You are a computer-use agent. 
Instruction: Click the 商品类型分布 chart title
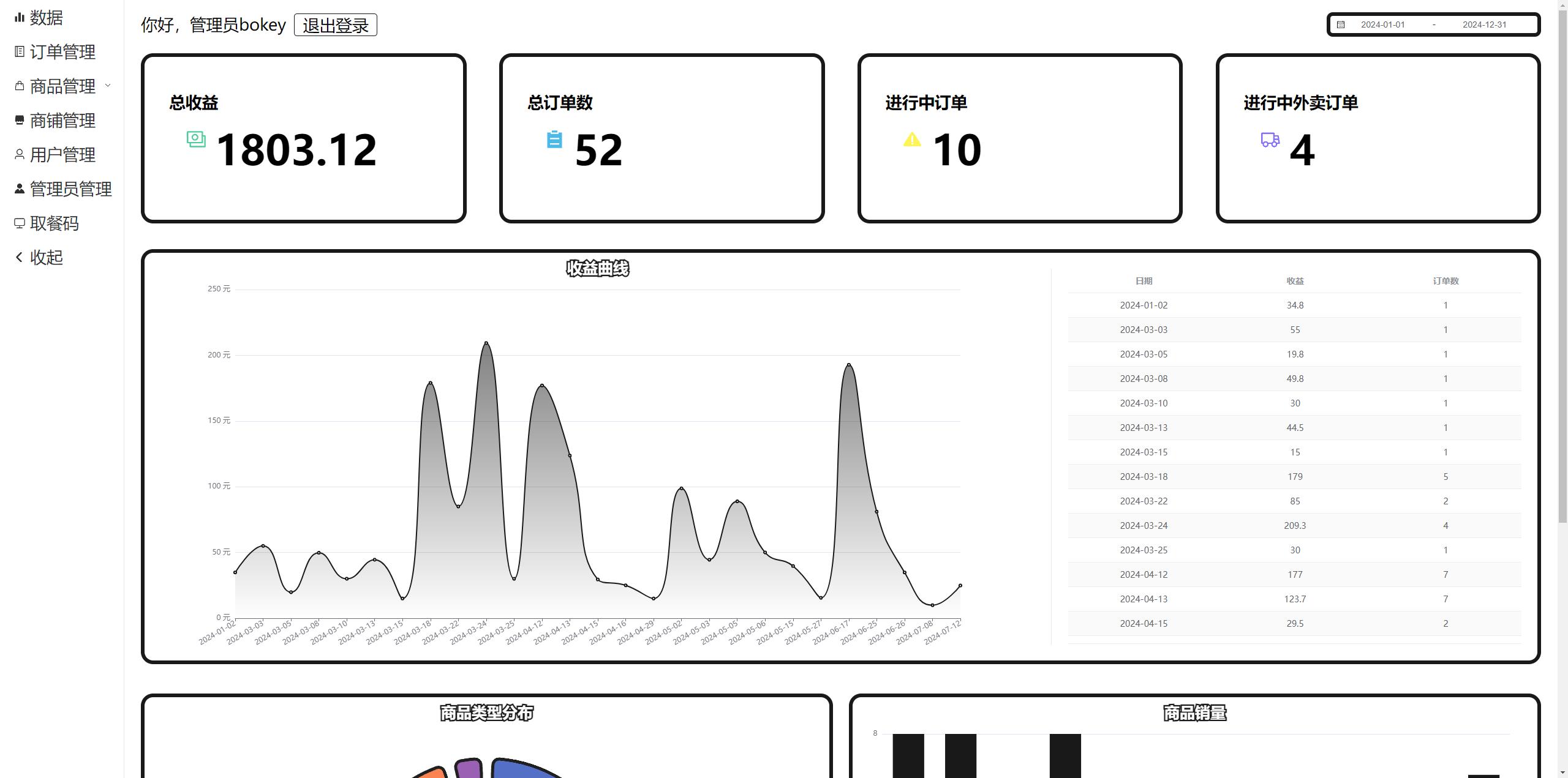click(x=486, y=713)
